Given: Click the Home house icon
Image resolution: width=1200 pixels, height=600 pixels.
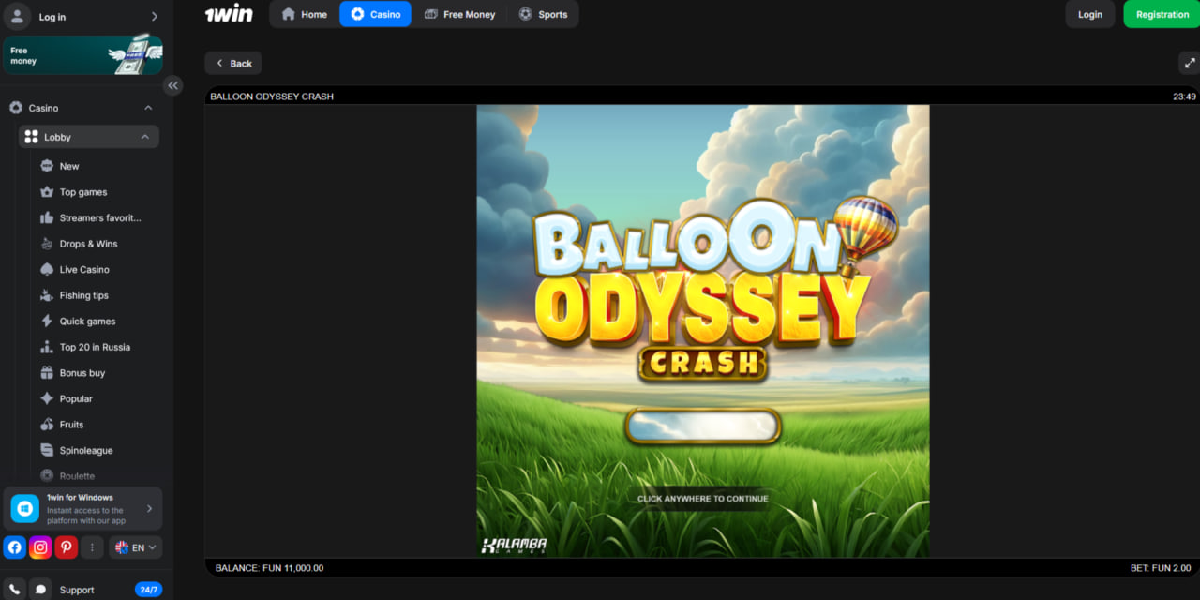Looking at the screenshot, I should (288, 14).
